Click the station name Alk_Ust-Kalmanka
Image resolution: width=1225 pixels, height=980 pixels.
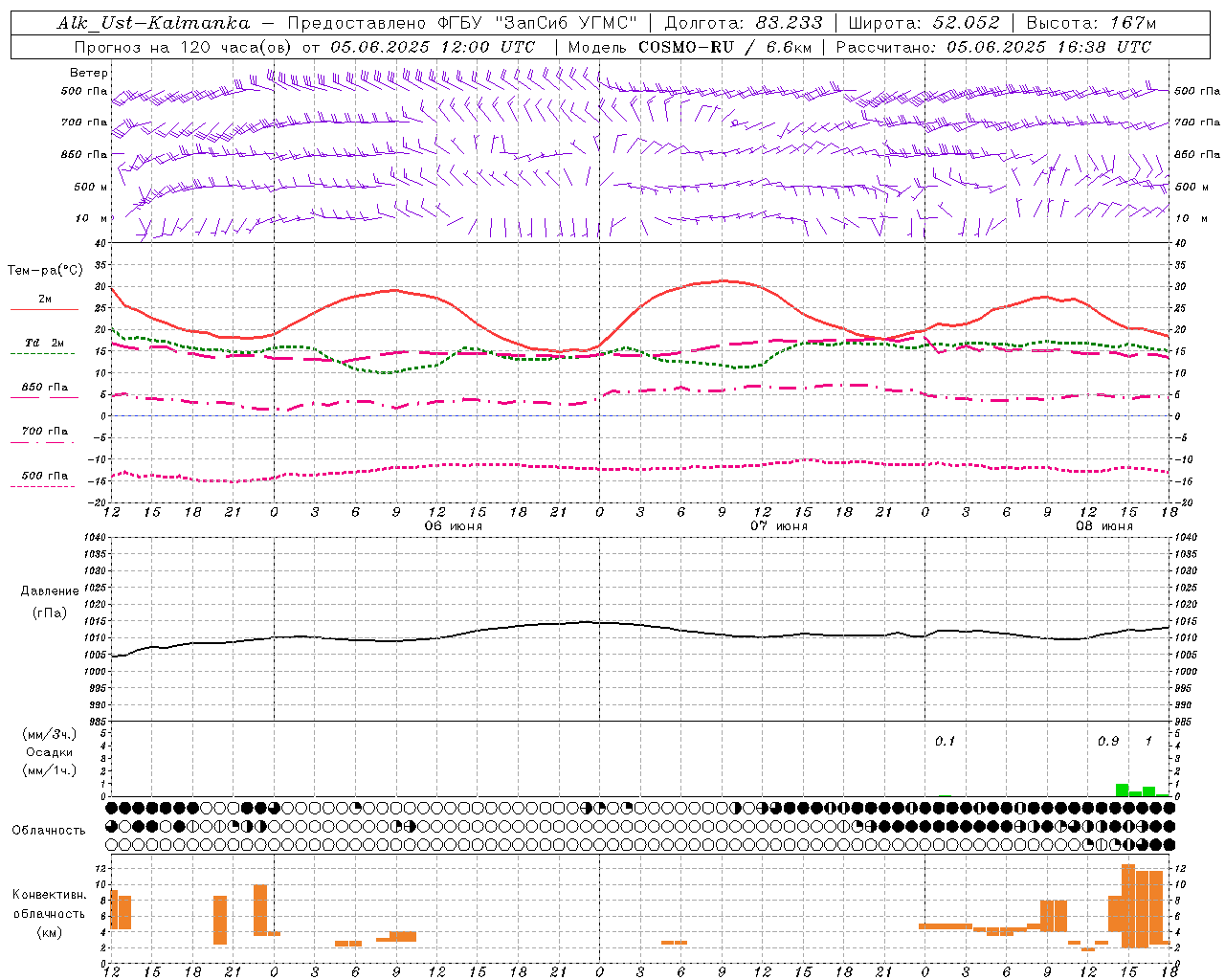click(153, 23)
